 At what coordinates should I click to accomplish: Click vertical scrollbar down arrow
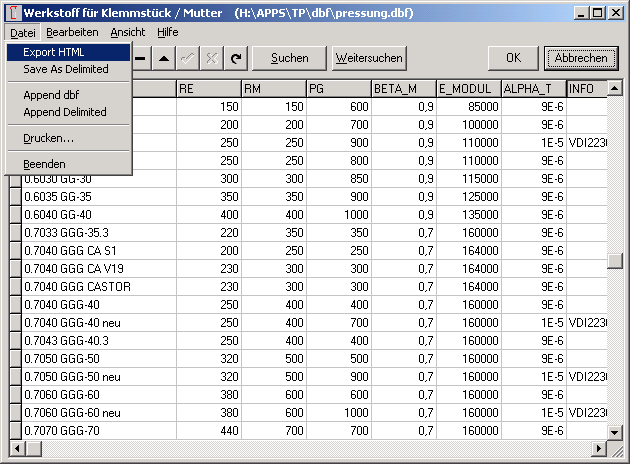pos(615,432)
